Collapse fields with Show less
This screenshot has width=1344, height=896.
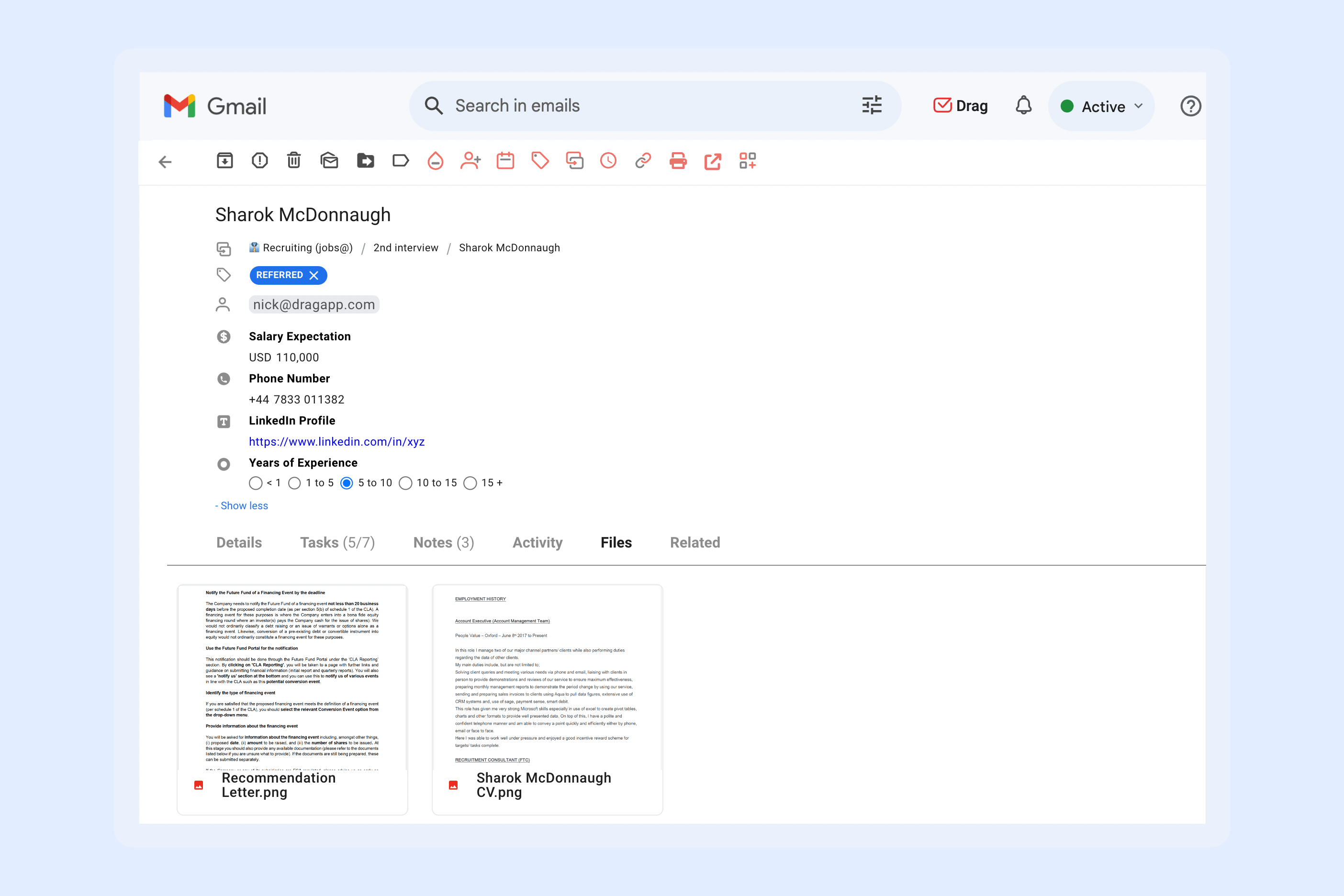[x=241, y=506]
